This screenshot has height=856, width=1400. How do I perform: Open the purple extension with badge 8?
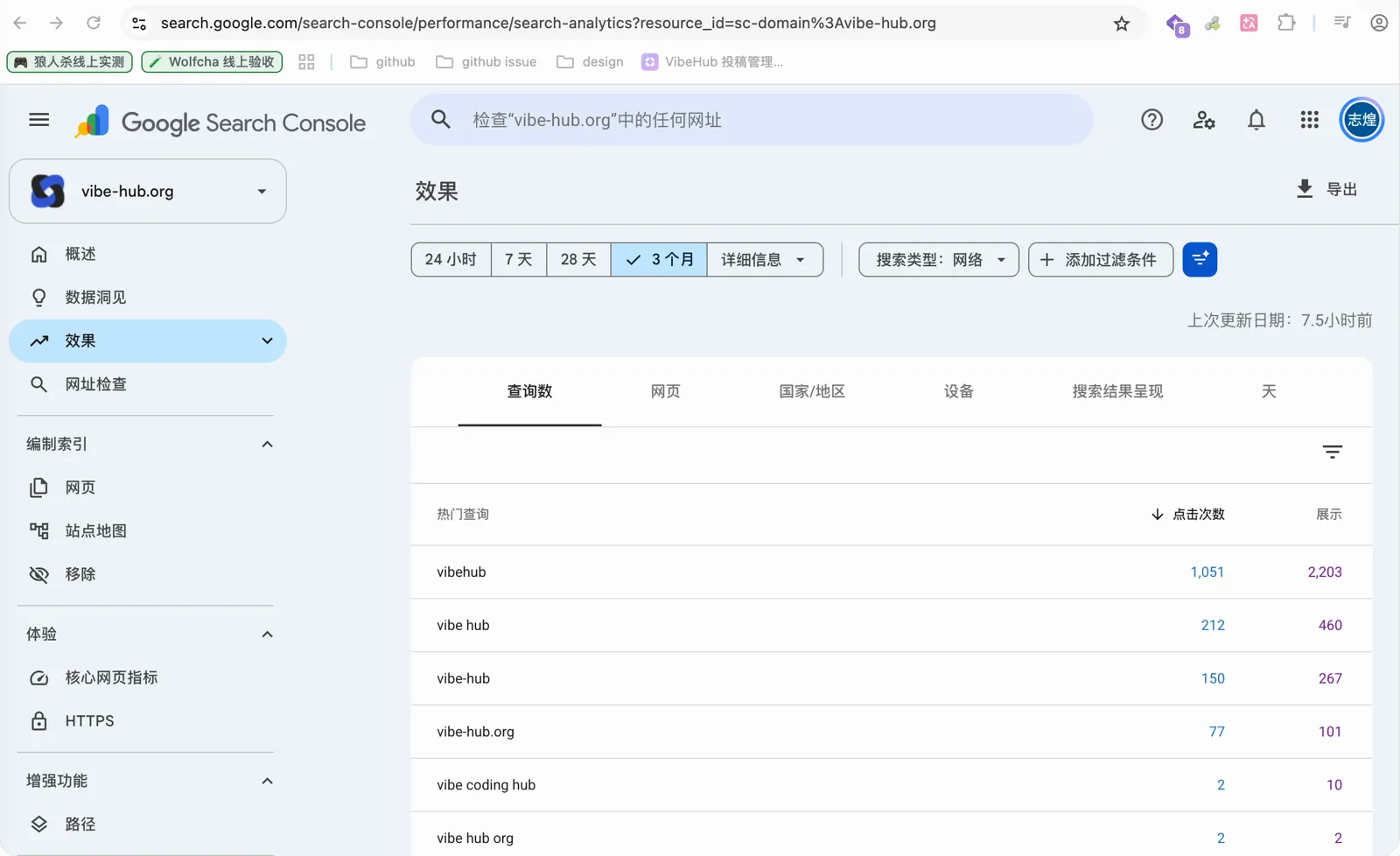[x=1178, y=25]
